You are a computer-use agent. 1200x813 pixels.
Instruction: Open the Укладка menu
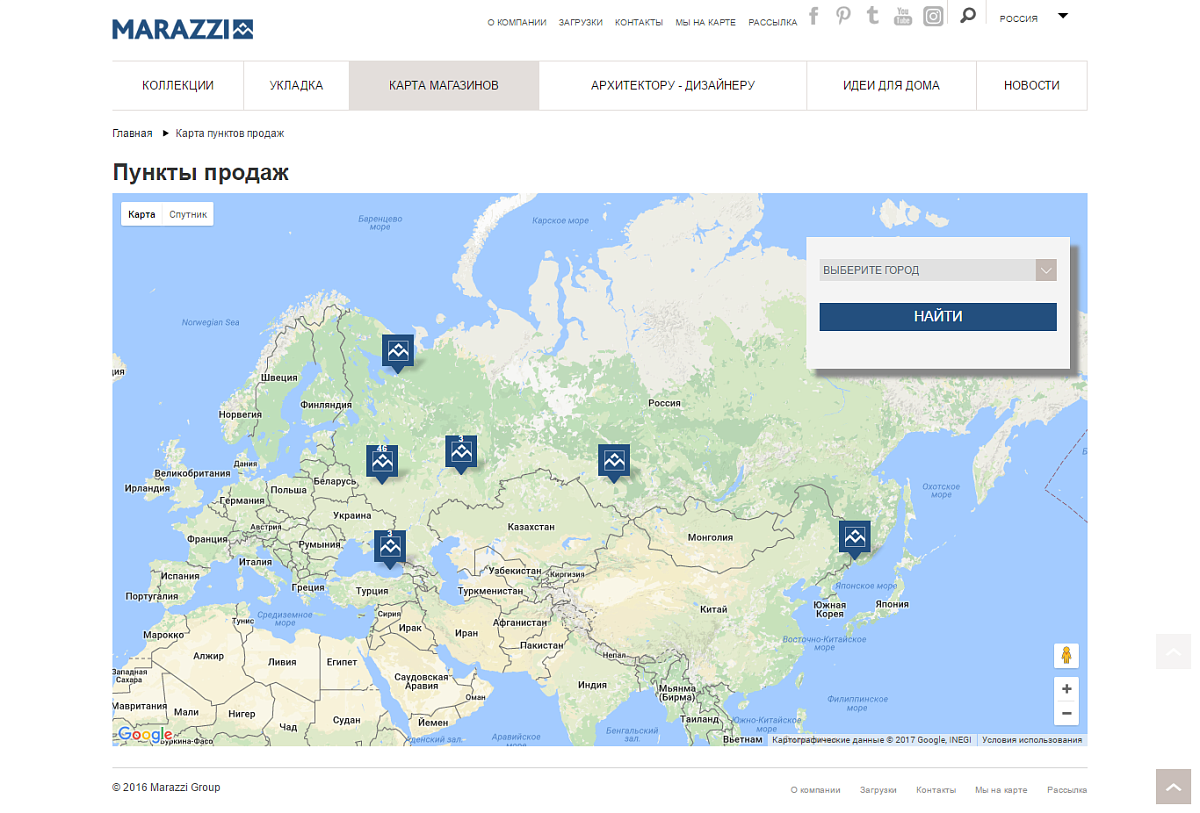pyautogui.click(x=296, y=85)
